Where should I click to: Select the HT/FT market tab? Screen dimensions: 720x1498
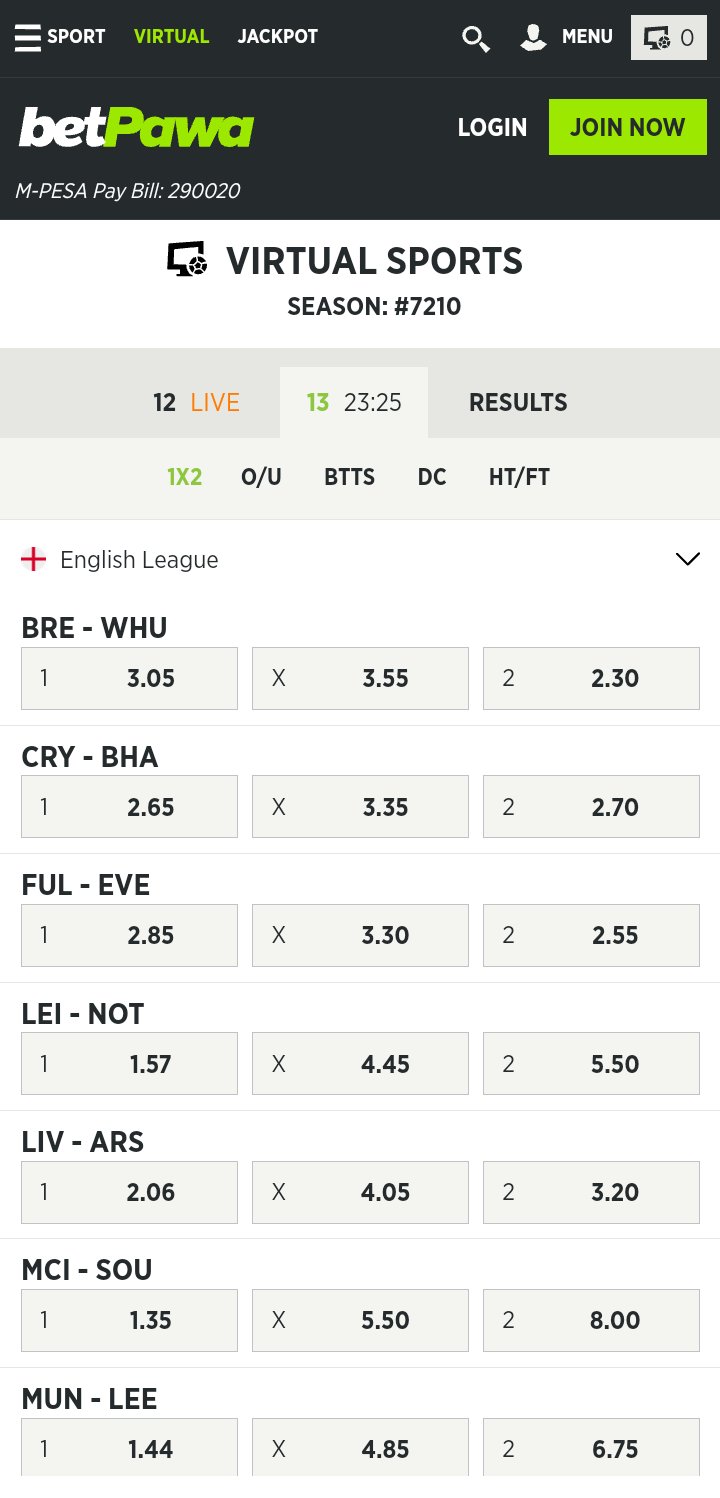pyautogui.click(x=519, y=477)
